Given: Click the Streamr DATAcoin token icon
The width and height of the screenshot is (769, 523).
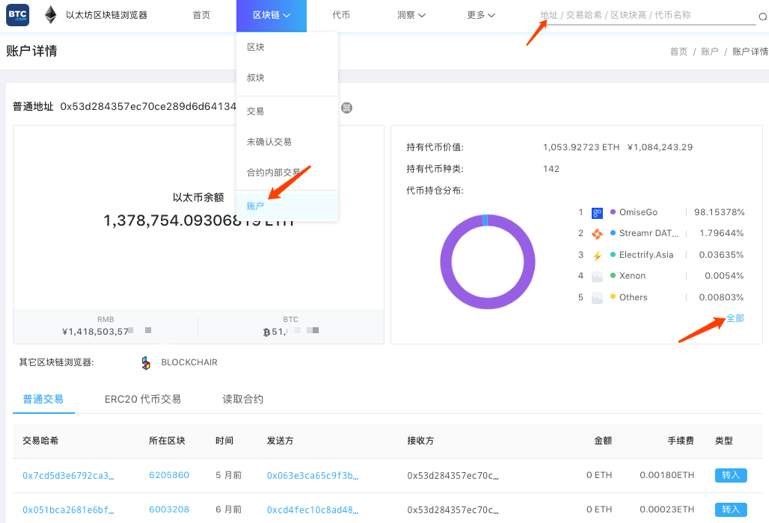Looking at the screenshot, I should 597,234.
